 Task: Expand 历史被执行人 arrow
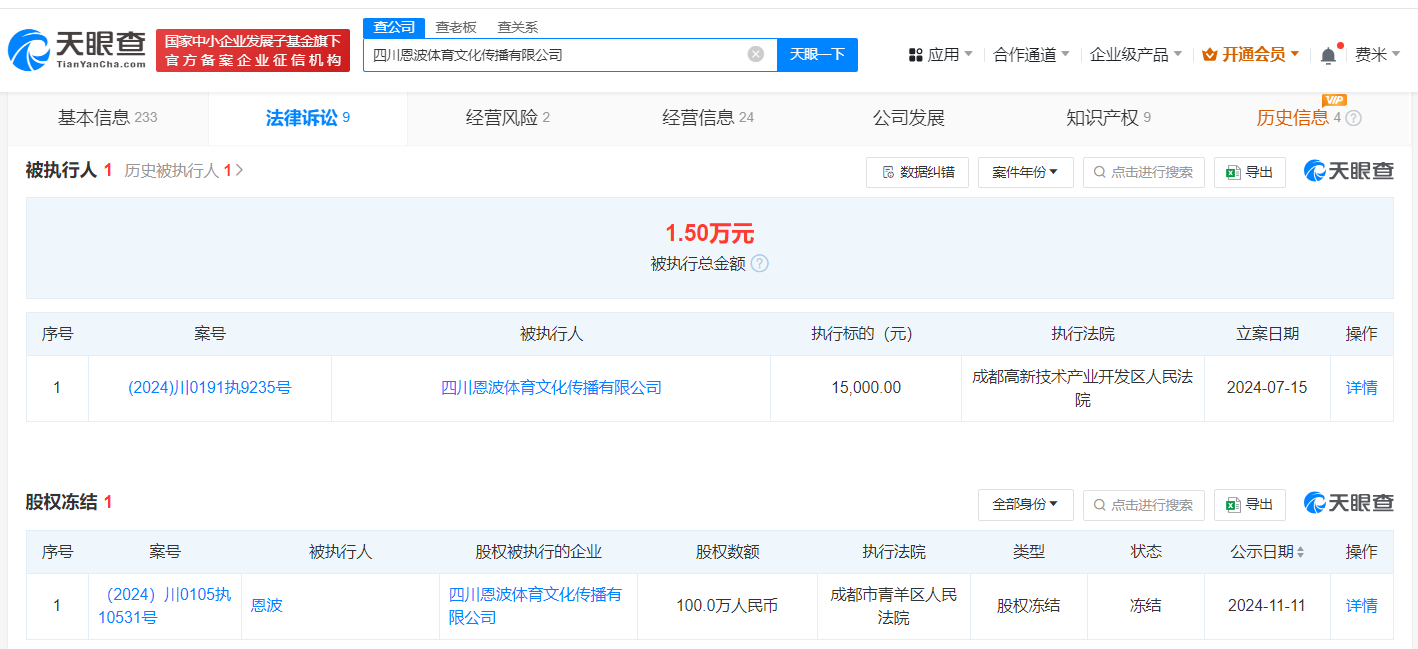[239, 171]
